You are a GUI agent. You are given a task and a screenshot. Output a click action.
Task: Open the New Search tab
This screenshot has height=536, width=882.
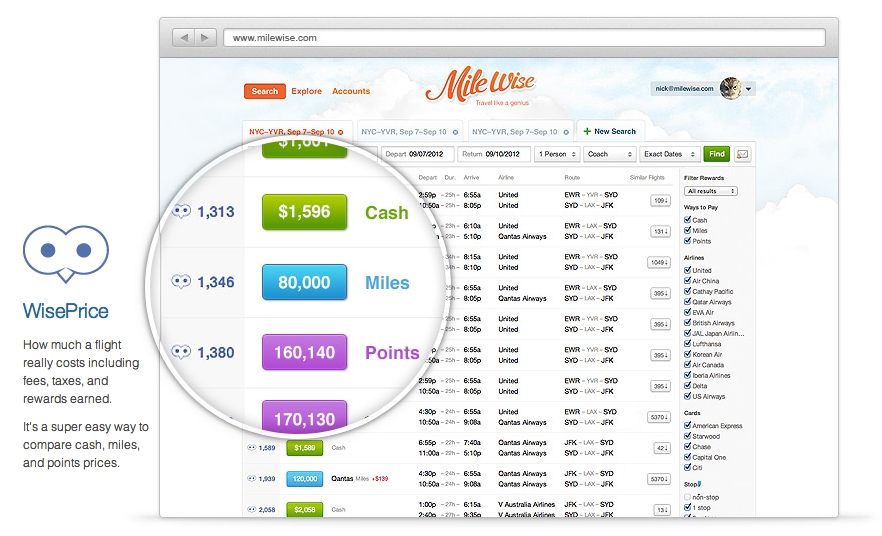click(610, 132)
